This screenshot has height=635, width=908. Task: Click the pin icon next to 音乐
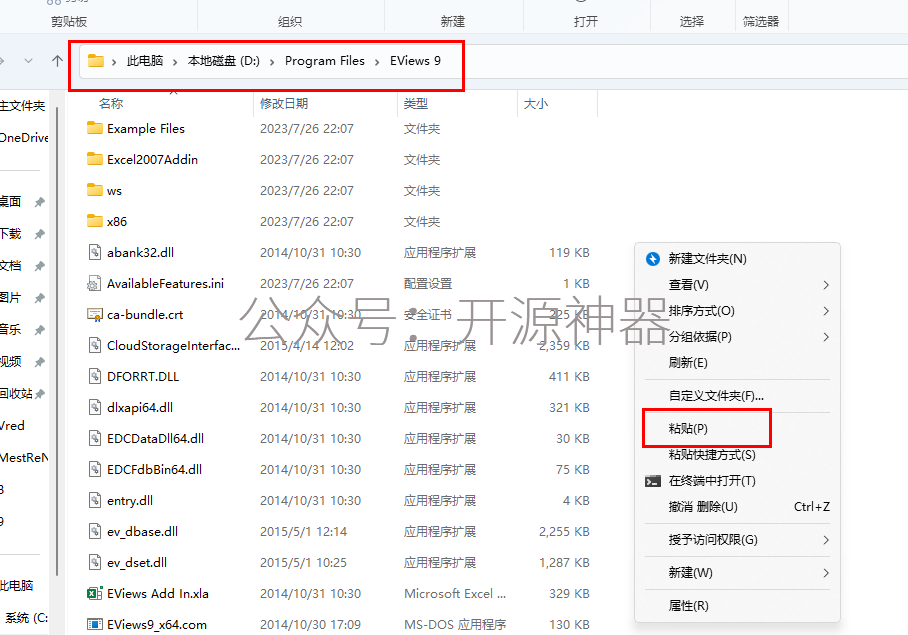coord(39,330)
